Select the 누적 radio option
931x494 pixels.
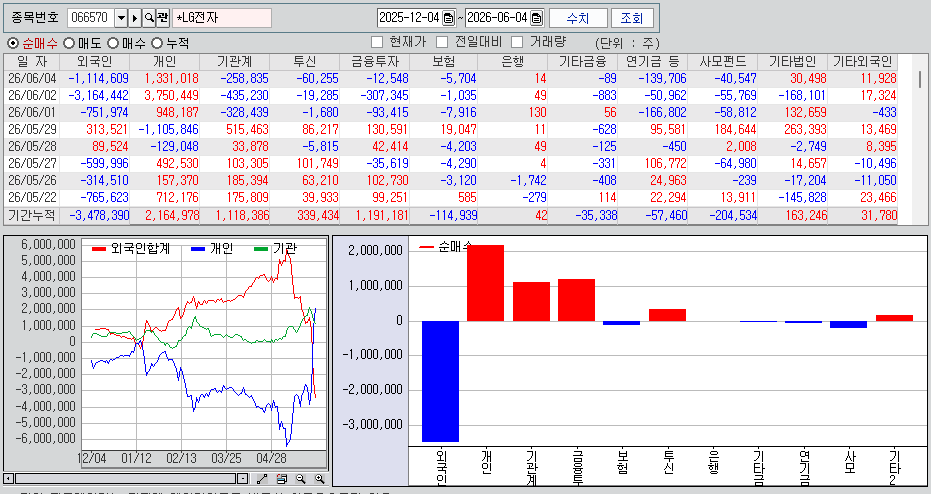tap(157, 43)
